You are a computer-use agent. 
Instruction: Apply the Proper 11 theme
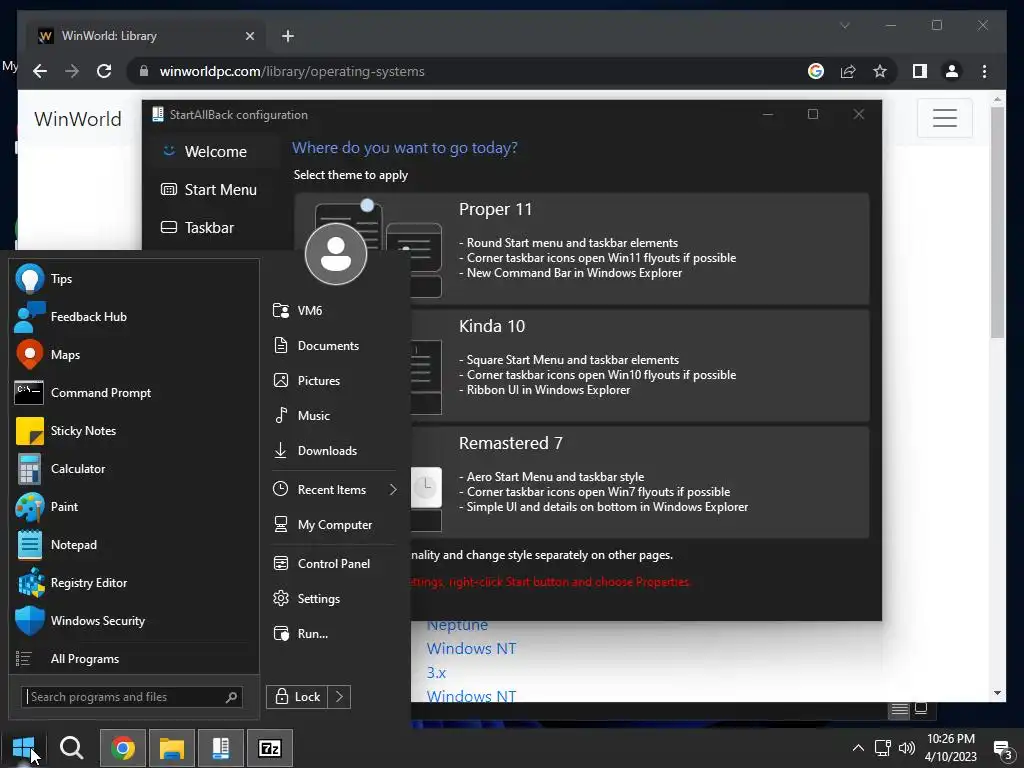(582, 248)
